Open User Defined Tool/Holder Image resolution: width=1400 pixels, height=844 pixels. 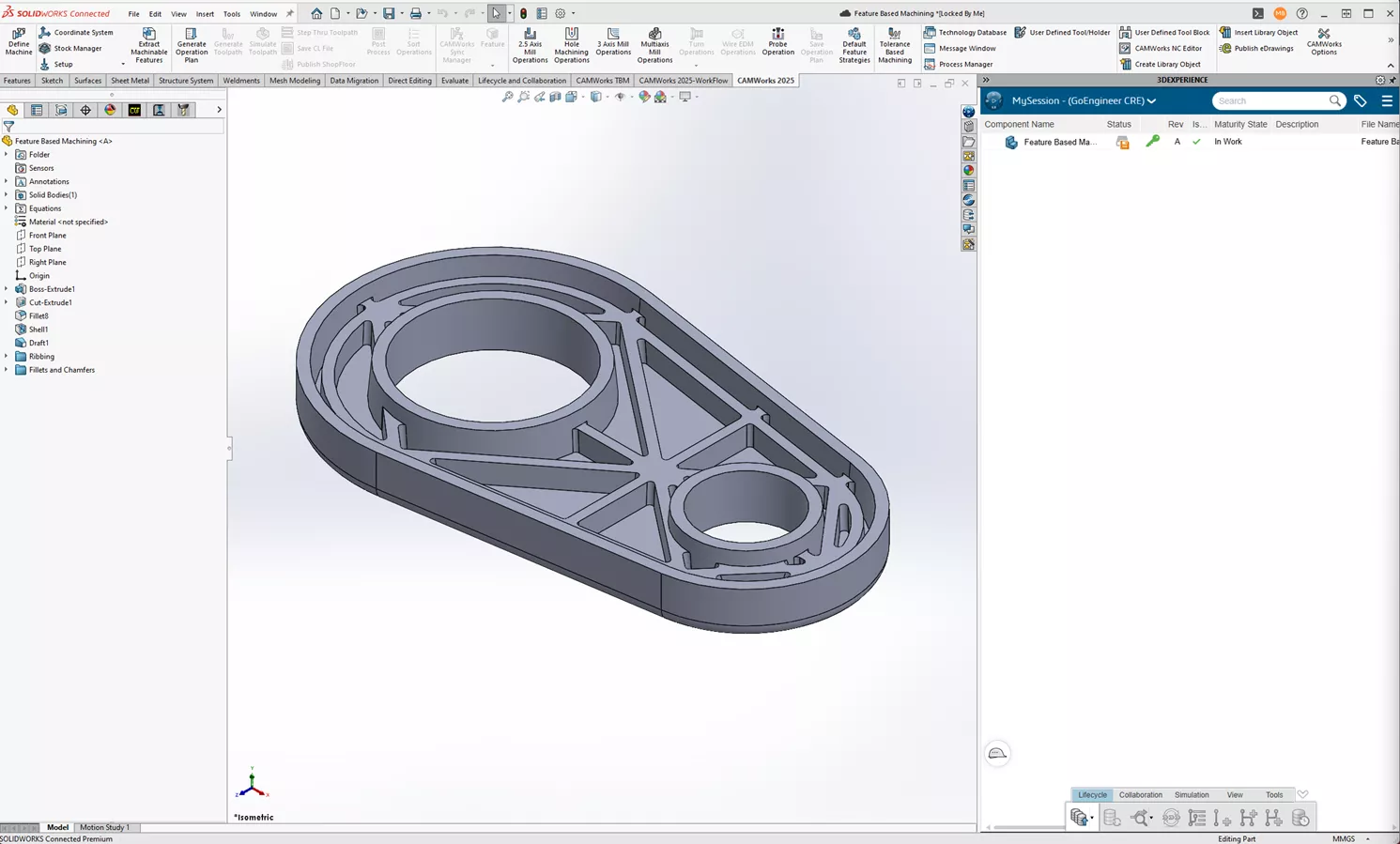1062,32
